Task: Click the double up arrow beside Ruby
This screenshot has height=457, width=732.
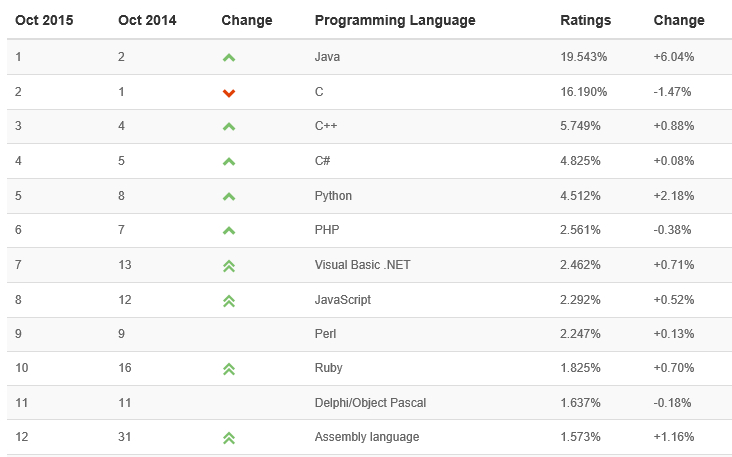Action: pyautogui.click(x=229, y=369)
